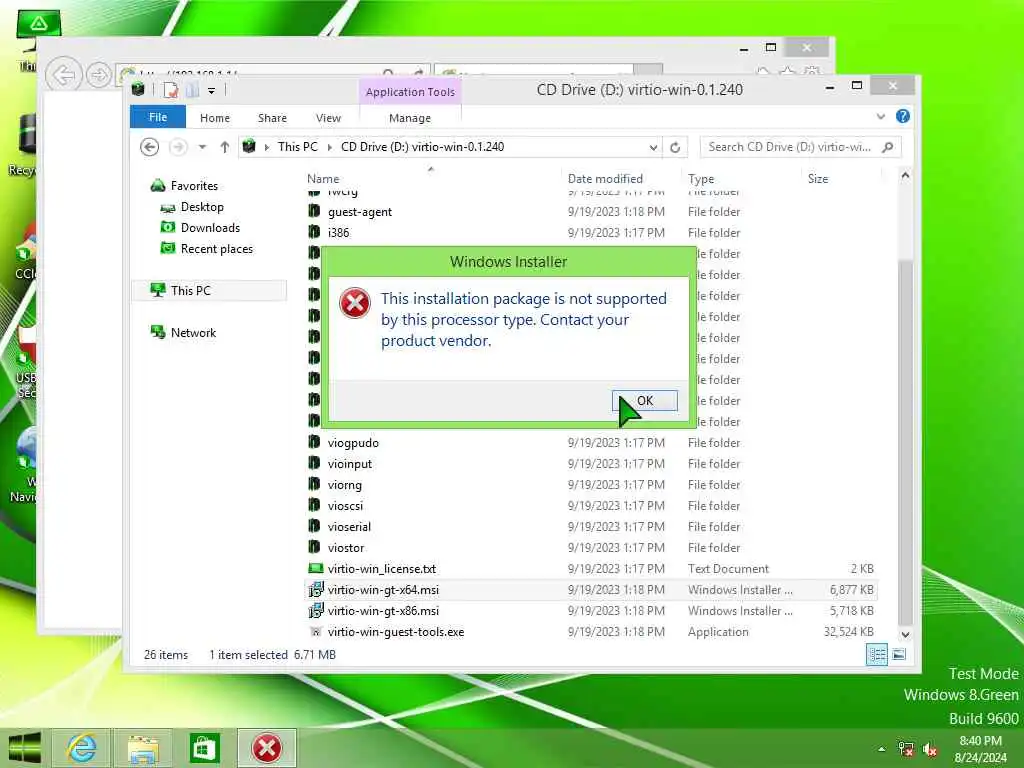The width and height of the screenshot is (1024, 768).
Task: Select the i386 folder icon
Action: coord(314,232)
